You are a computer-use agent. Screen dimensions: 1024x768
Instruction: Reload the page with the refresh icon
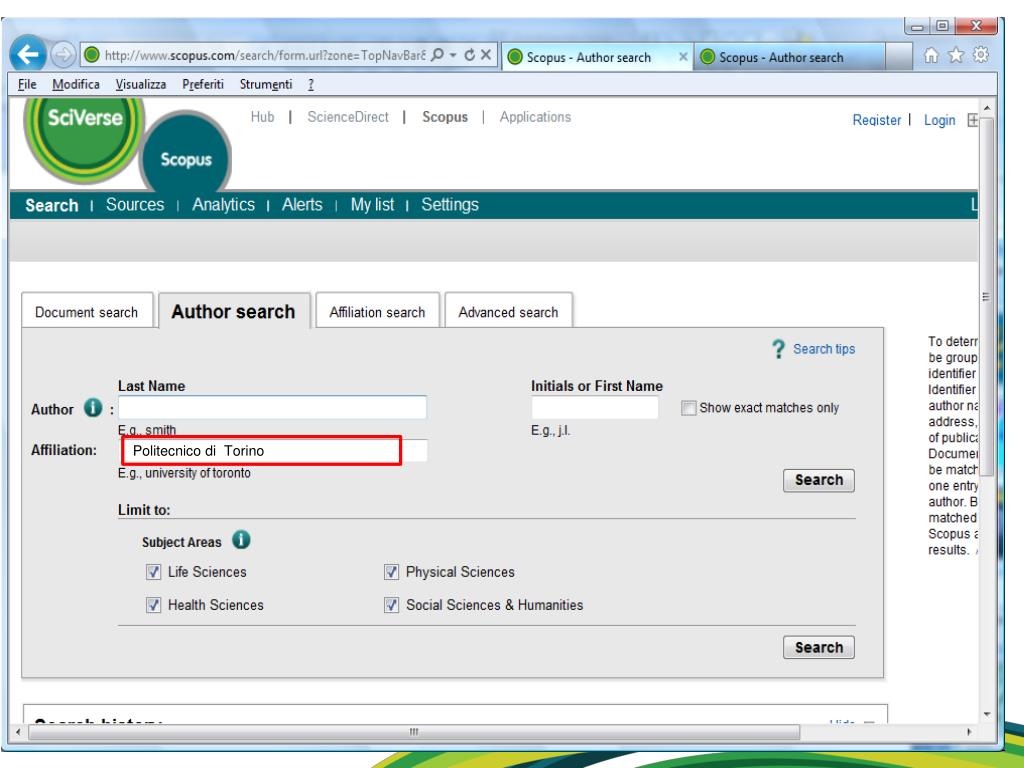(470, 55)
